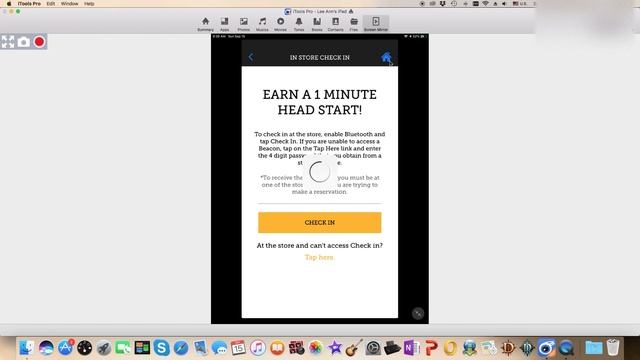Viewport: 640px width, 360px height.
Task: Tap the orange CHECK IN button
Action: tap(320, 222)
